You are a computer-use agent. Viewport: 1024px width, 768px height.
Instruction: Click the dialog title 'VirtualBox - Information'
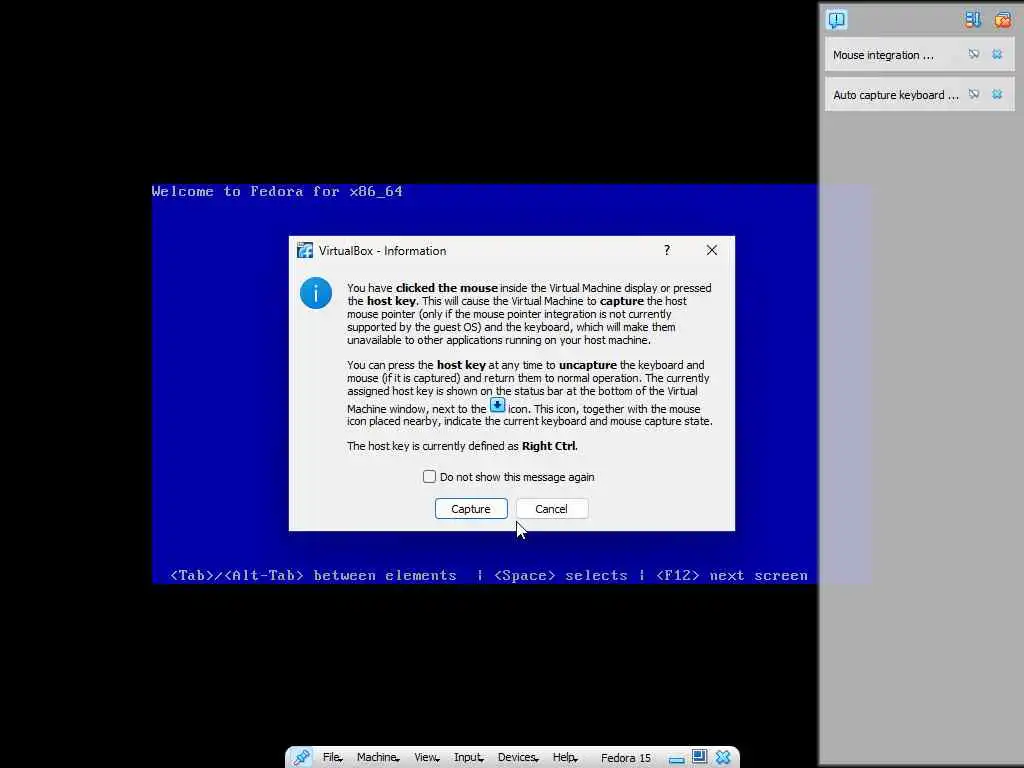click(383, 251)
